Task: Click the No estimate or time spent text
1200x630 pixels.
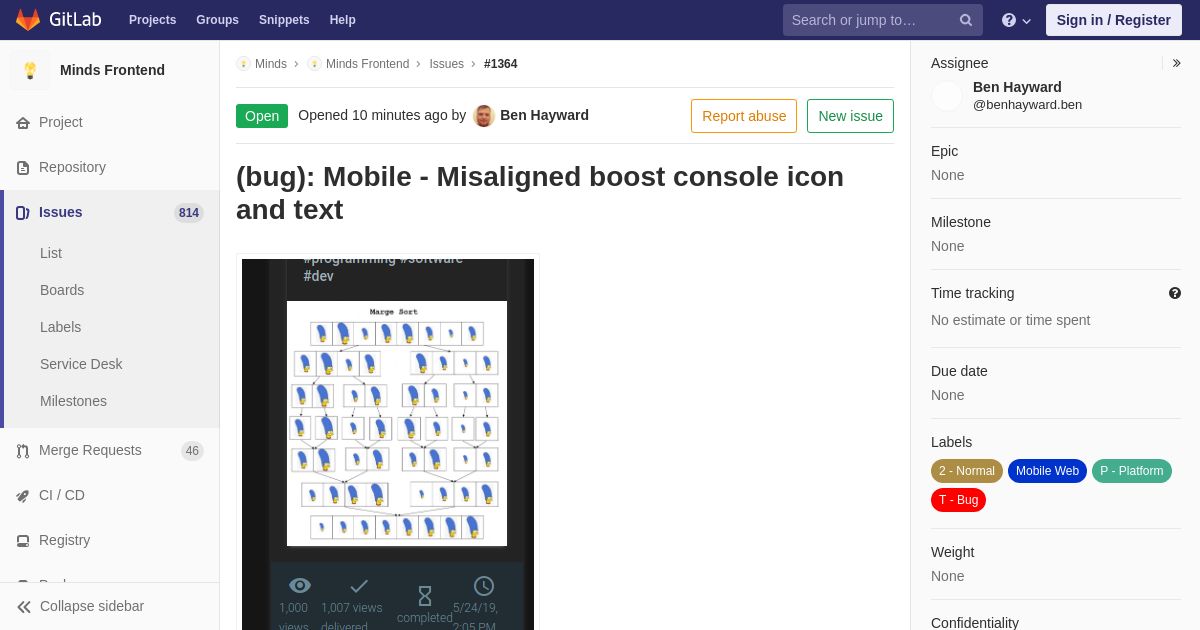Action: click(1010, 320)
